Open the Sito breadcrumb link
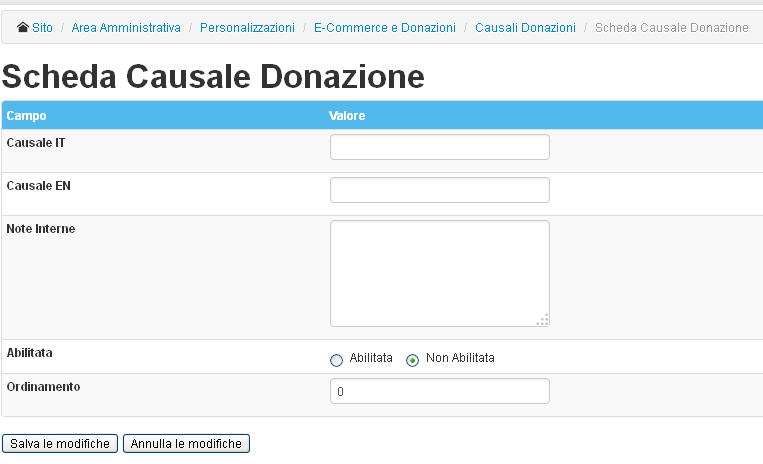Screen dimensions: 763x464 pos(42,28)
